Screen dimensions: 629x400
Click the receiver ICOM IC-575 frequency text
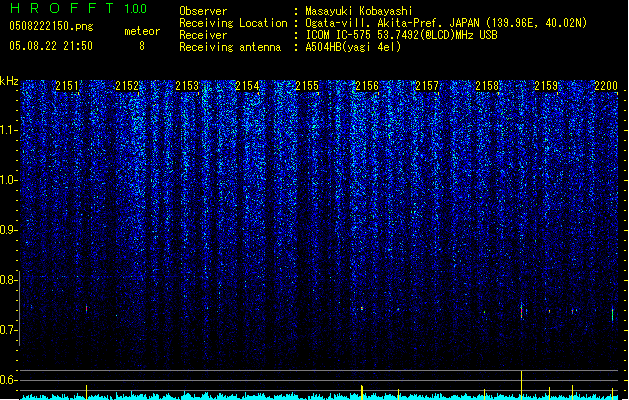coord(401,35)
